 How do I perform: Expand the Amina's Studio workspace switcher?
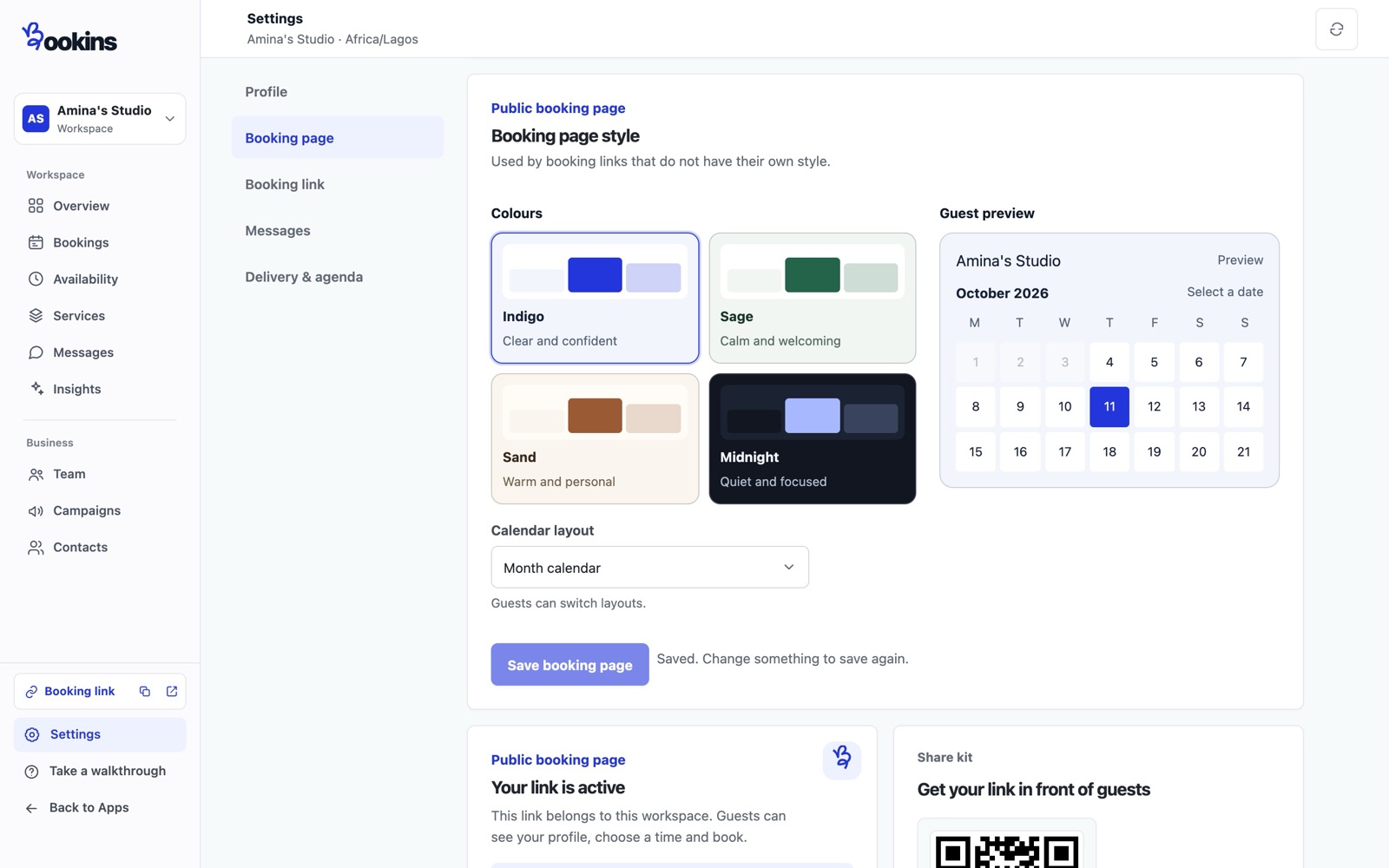(100, 119)
